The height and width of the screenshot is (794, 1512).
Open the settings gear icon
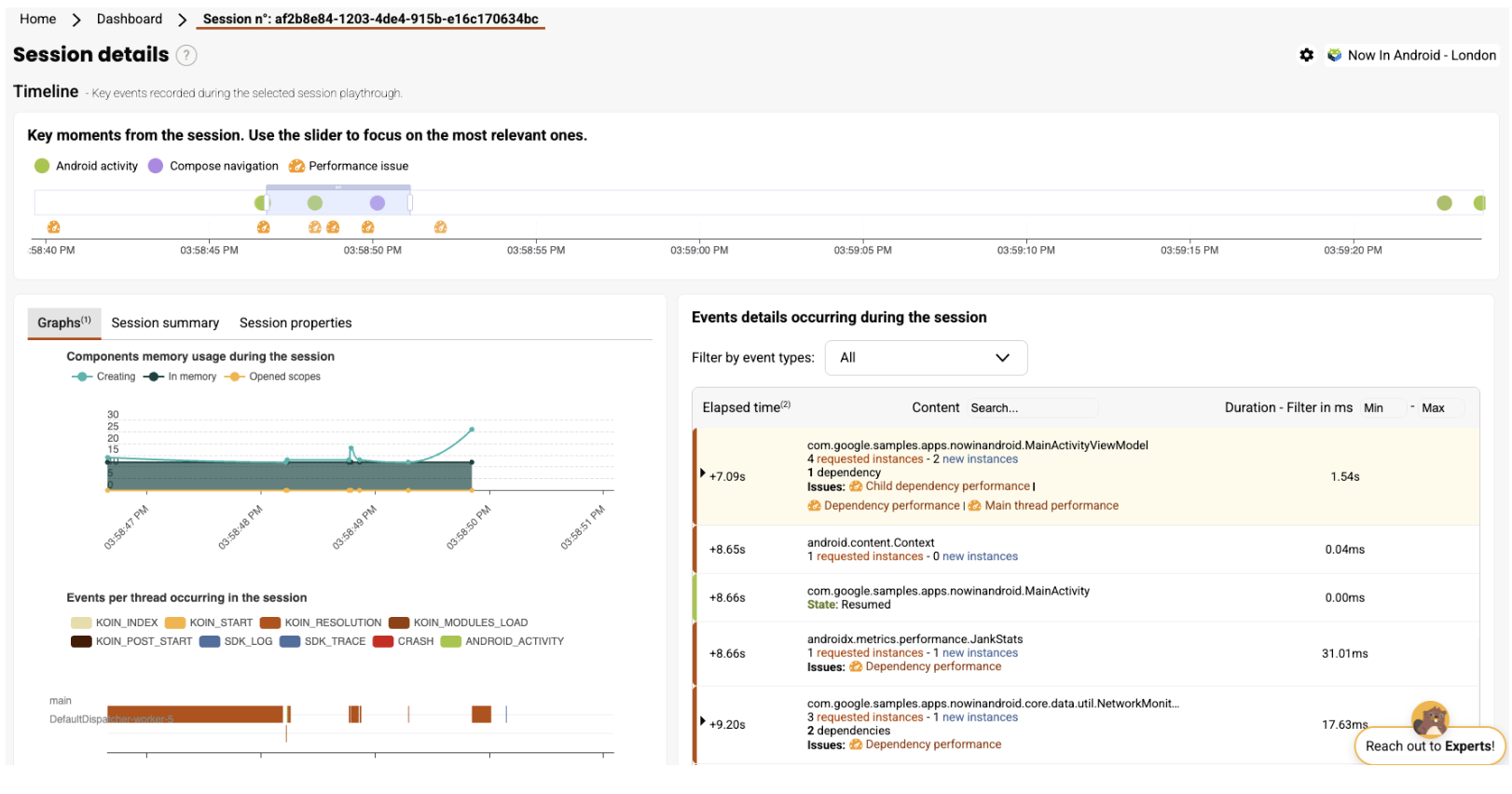(1306, 55)
